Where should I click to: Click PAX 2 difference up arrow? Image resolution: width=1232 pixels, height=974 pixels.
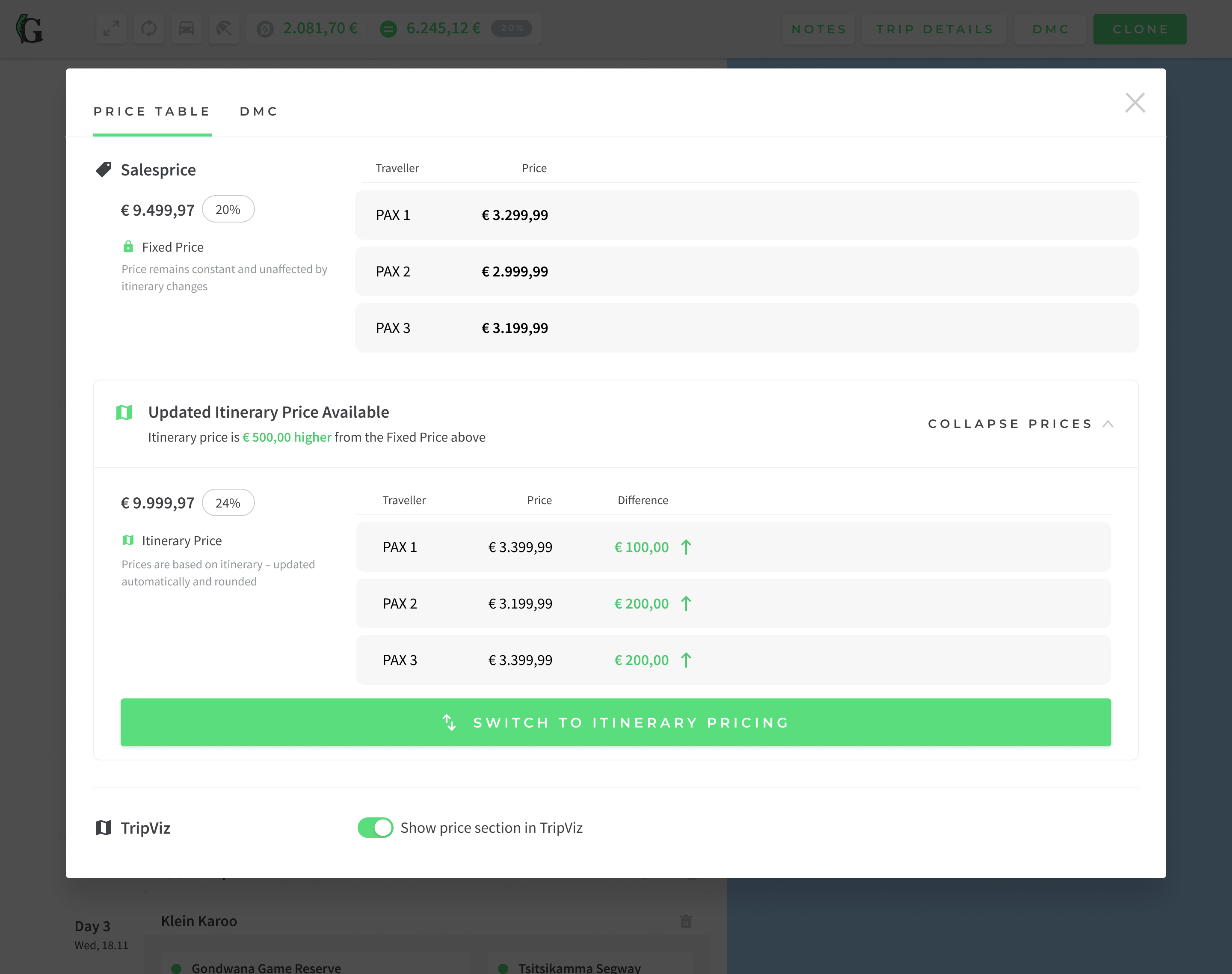(687, 603)
